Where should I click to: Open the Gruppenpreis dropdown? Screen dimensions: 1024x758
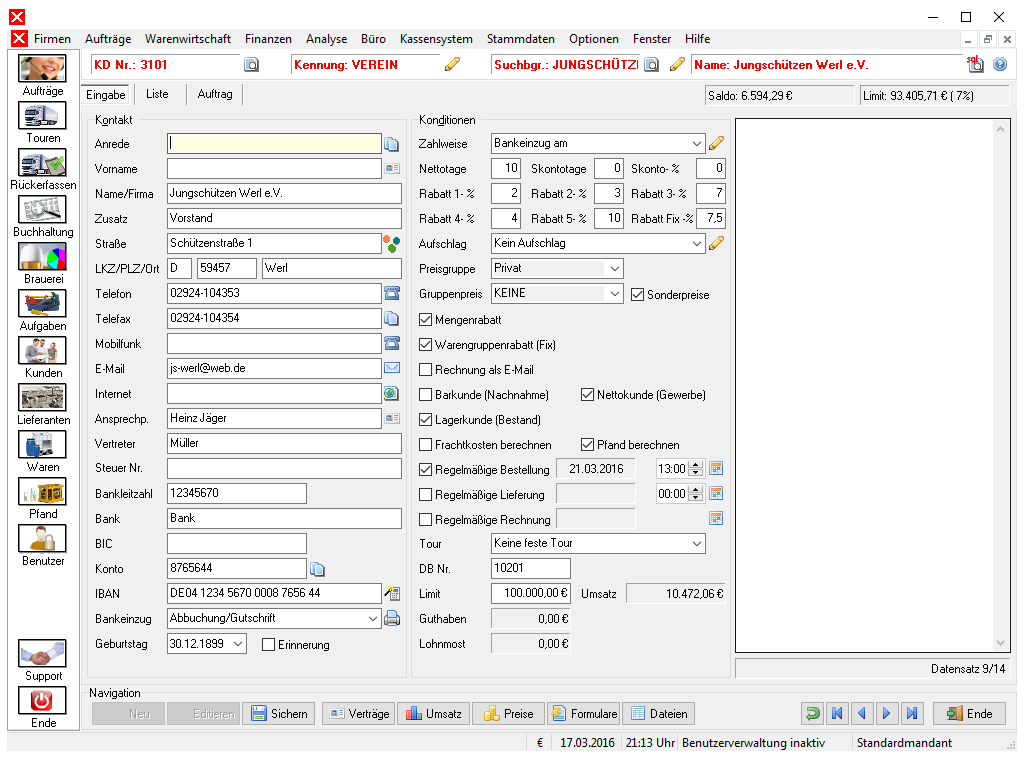tap(615, 293)
